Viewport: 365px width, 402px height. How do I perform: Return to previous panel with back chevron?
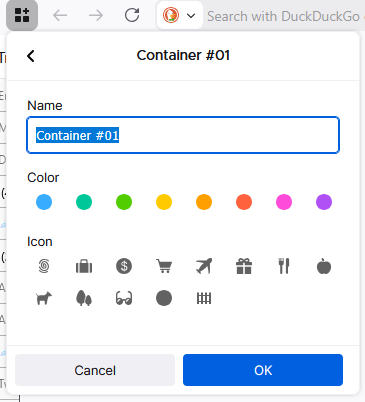click(x=31, y=56)
